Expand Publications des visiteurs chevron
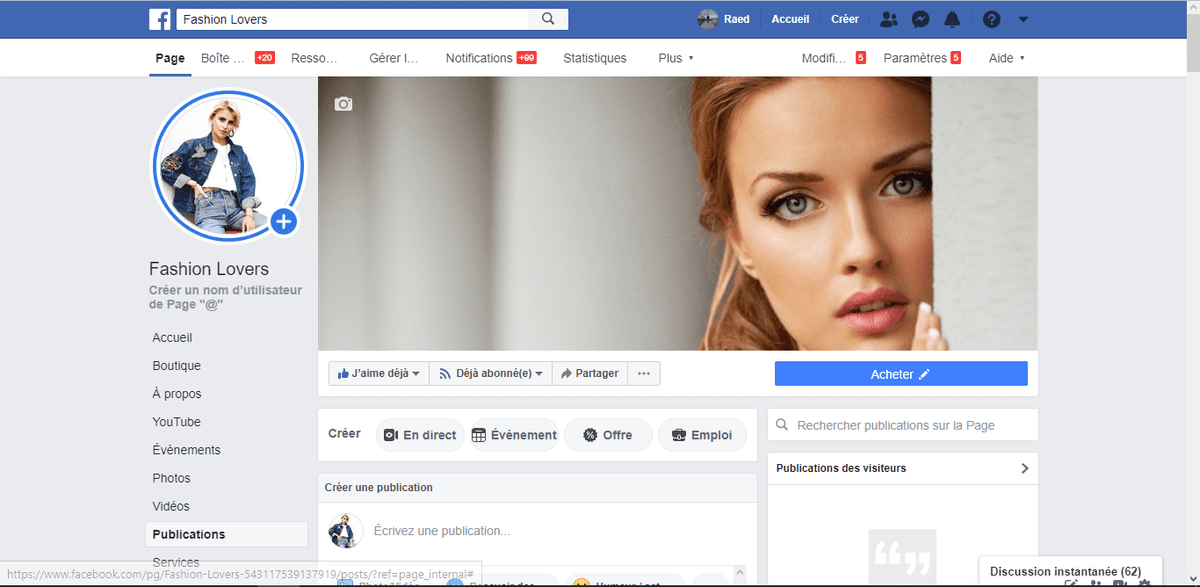The width and height of the screenshot is (1200, 587). (1024, 468)
